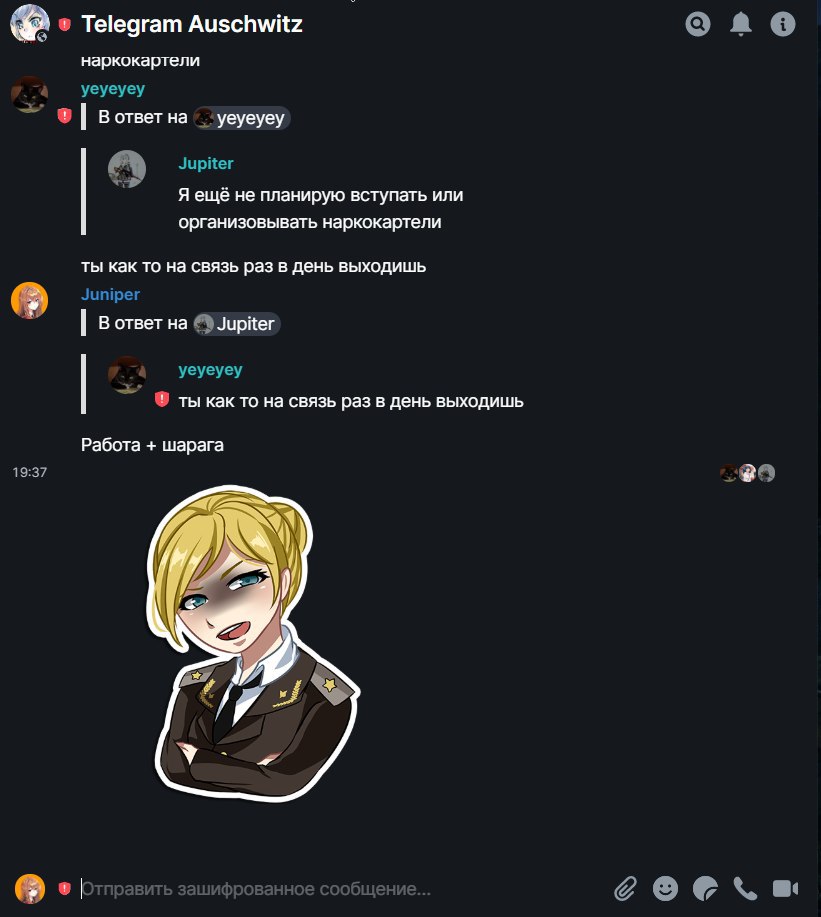View read receipt avatars near 19:37
821x917 pixels.
[747, 473]
